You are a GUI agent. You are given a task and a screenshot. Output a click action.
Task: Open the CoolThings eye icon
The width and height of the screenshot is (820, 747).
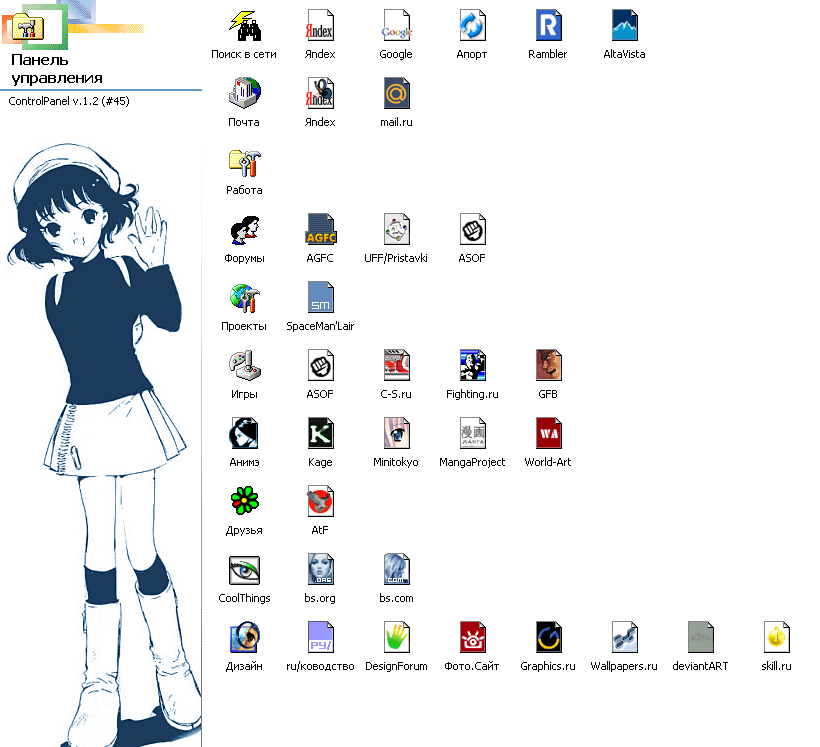pos(244,570)
